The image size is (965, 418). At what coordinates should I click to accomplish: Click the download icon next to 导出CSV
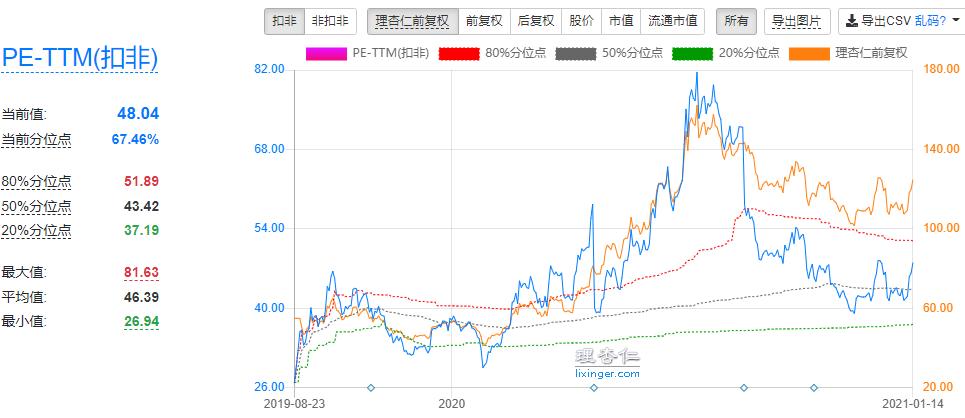coord(852,21)
